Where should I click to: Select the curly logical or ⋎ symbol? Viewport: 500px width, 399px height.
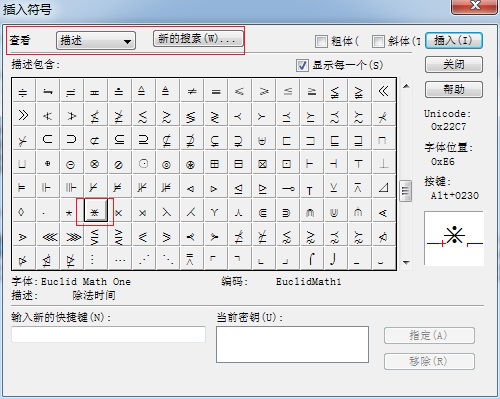pyautogui.click(x=215, y=212)
